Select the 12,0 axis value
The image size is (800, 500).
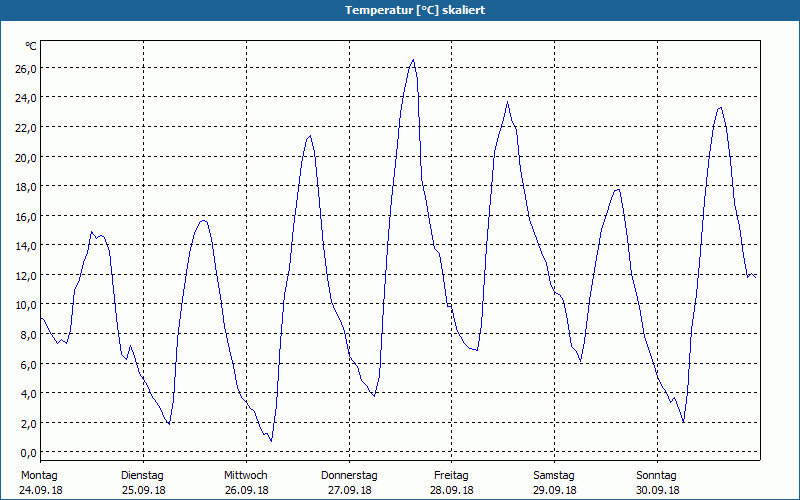pyautogui.click(x=26, y=276)
